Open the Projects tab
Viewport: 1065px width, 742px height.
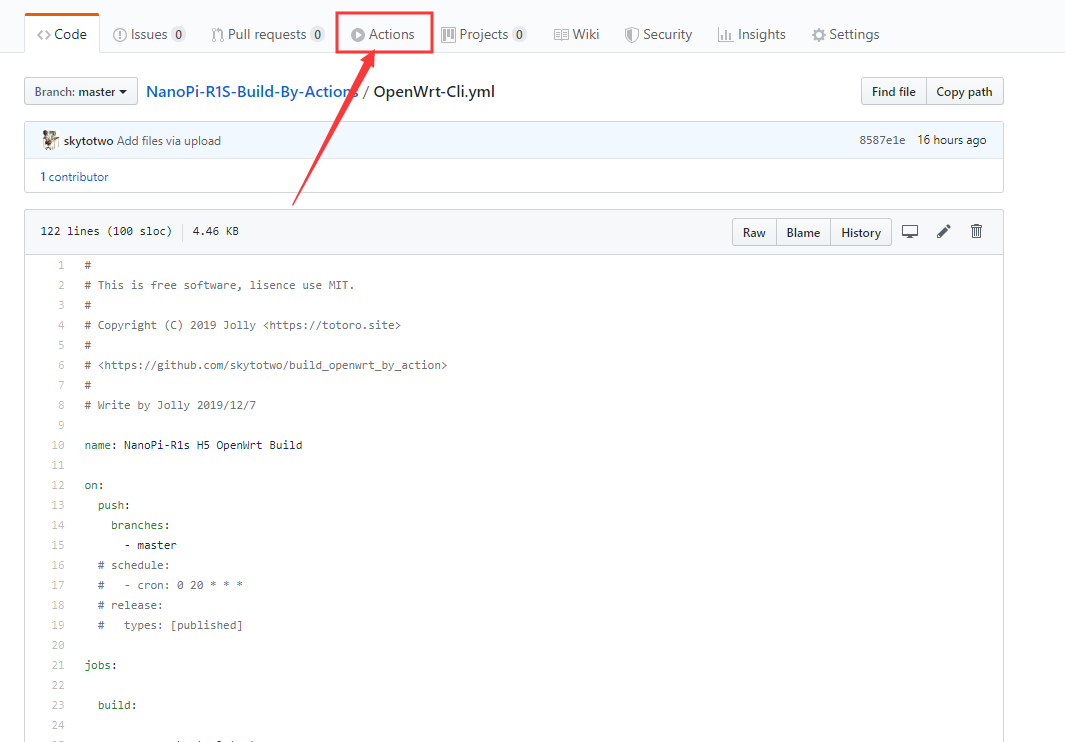[484, 34]
